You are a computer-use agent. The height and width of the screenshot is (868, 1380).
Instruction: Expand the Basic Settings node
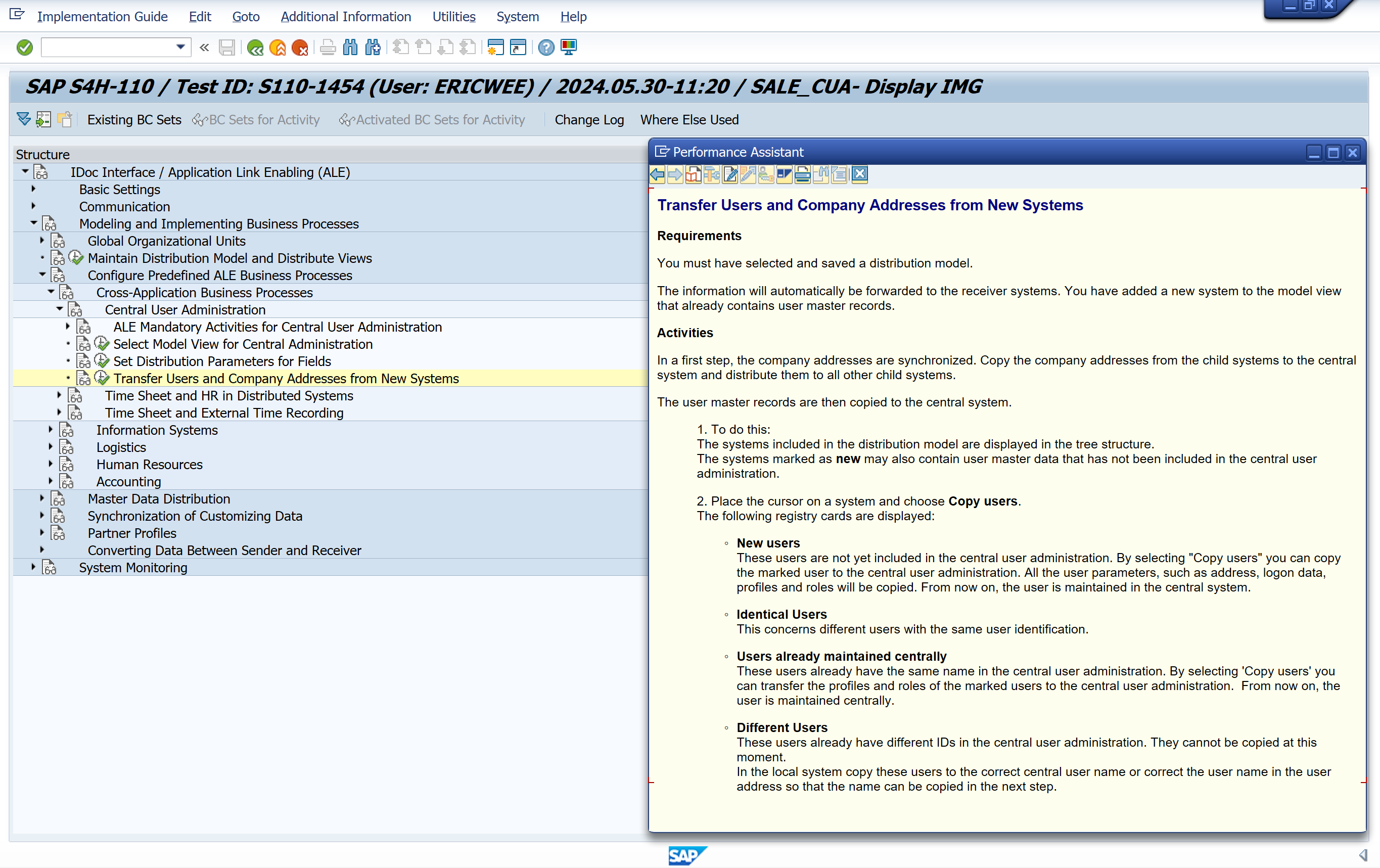[33, 189]
